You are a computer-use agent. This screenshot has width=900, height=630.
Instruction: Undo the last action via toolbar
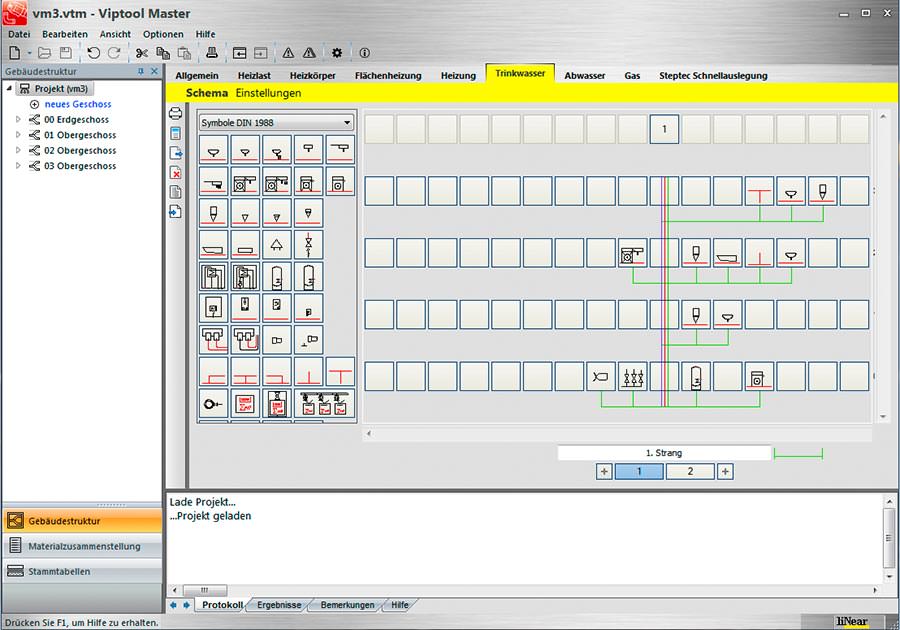[93, 53]
